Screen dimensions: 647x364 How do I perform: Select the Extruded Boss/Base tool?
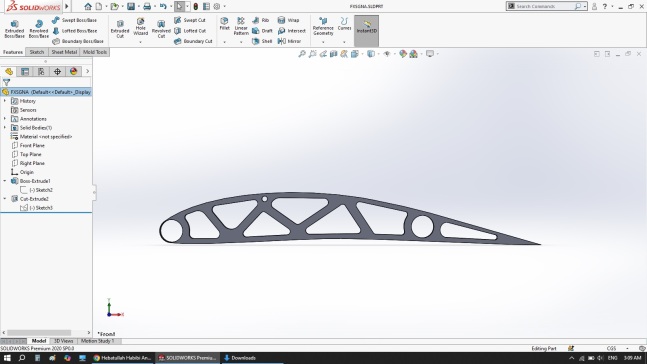click(x=14, y=29)
